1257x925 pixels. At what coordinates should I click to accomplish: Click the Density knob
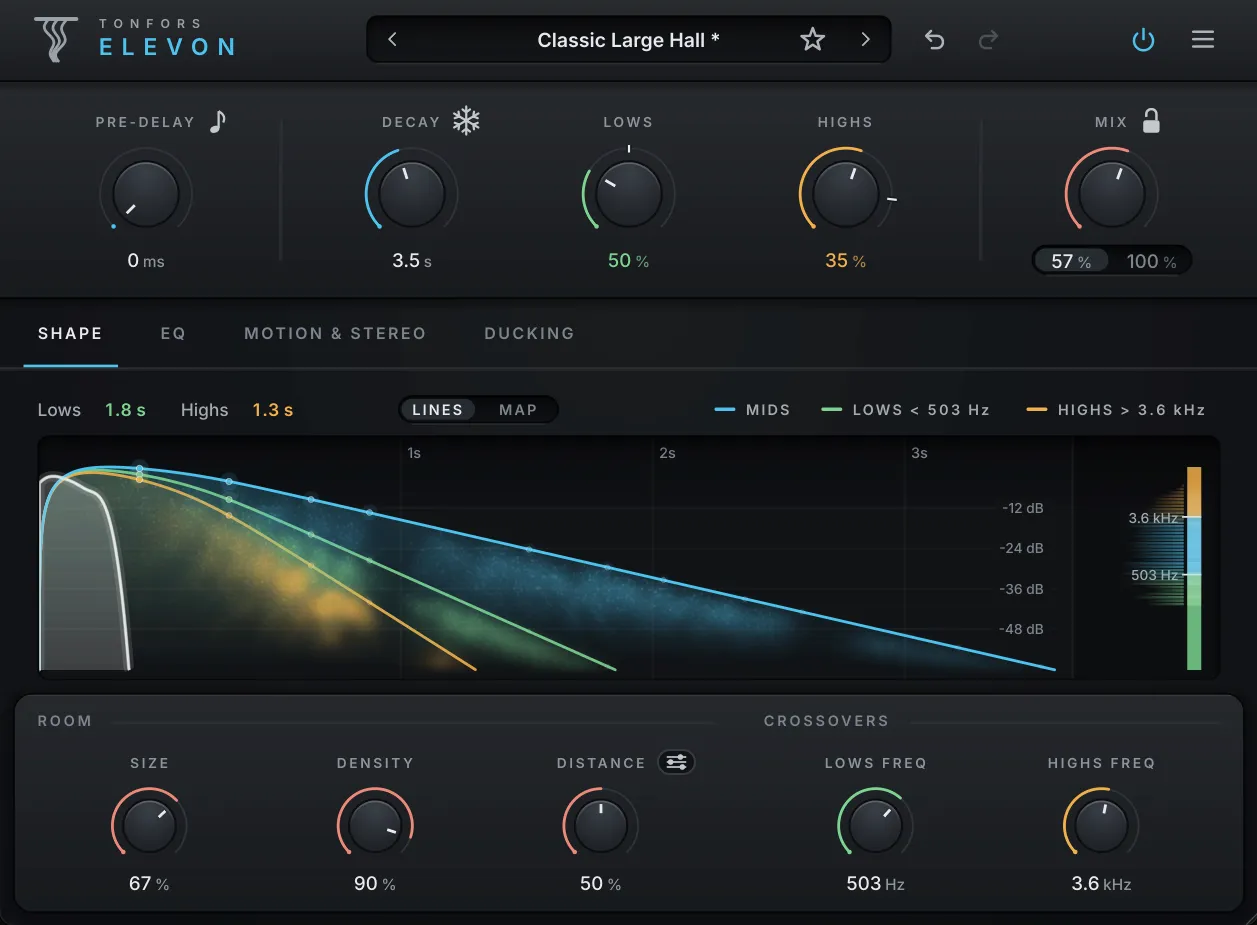(375, 826)
